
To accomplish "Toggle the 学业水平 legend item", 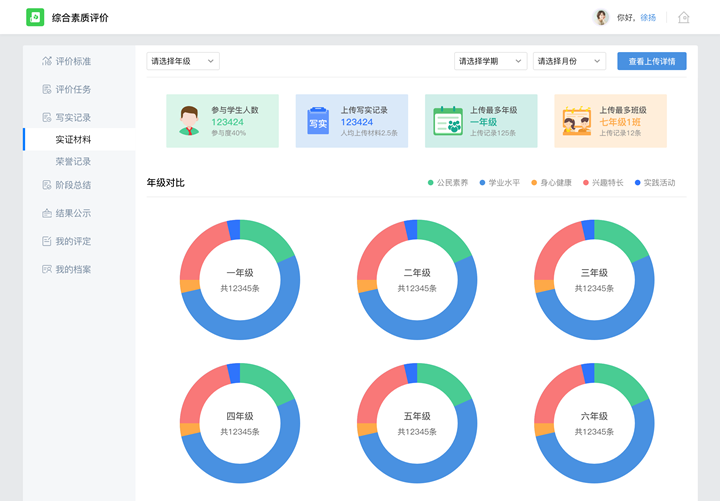I will pyautogui.click(x=500, y=183).
